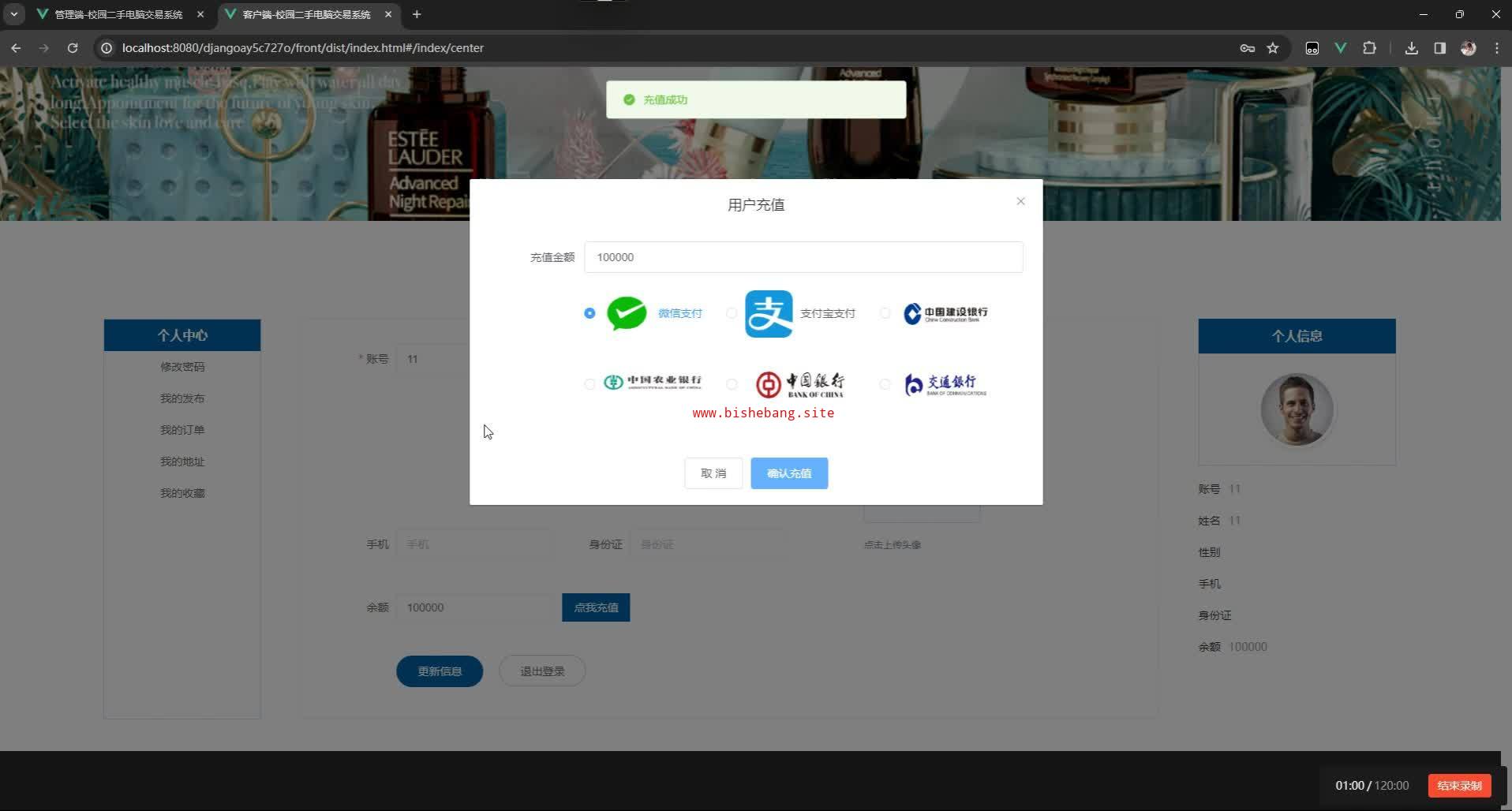Viewport: 1512px width, 811px height.
Task: Click the Agricultural Bank of China logo
Action: [x=652, y=382]
